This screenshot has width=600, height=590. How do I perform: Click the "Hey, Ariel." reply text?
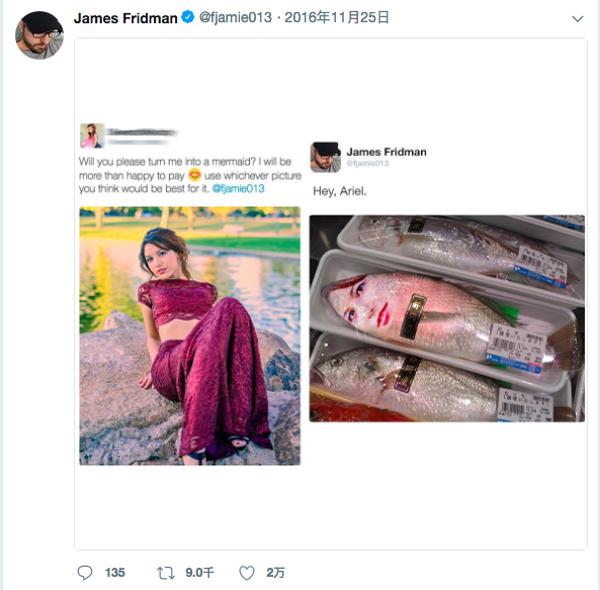coord(341,191)
